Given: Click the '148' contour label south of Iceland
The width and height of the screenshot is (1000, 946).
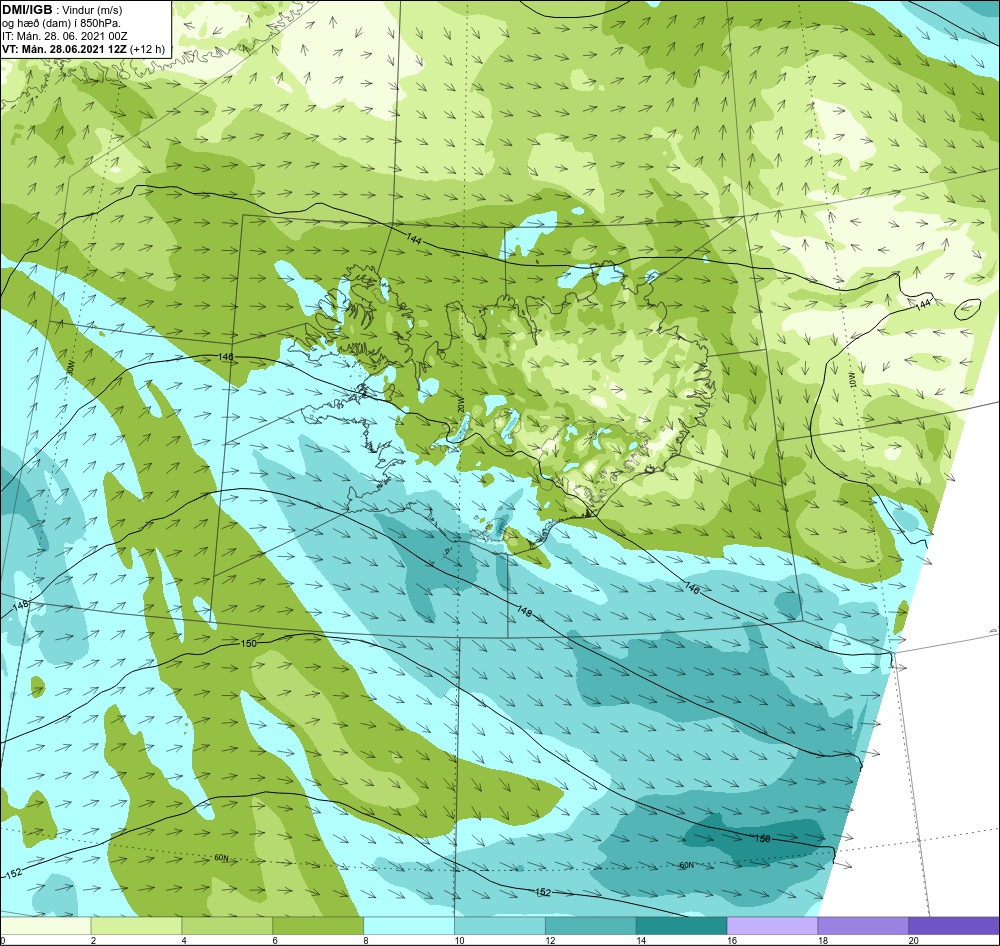Looking at the screenshot, I should coord(524,611).
